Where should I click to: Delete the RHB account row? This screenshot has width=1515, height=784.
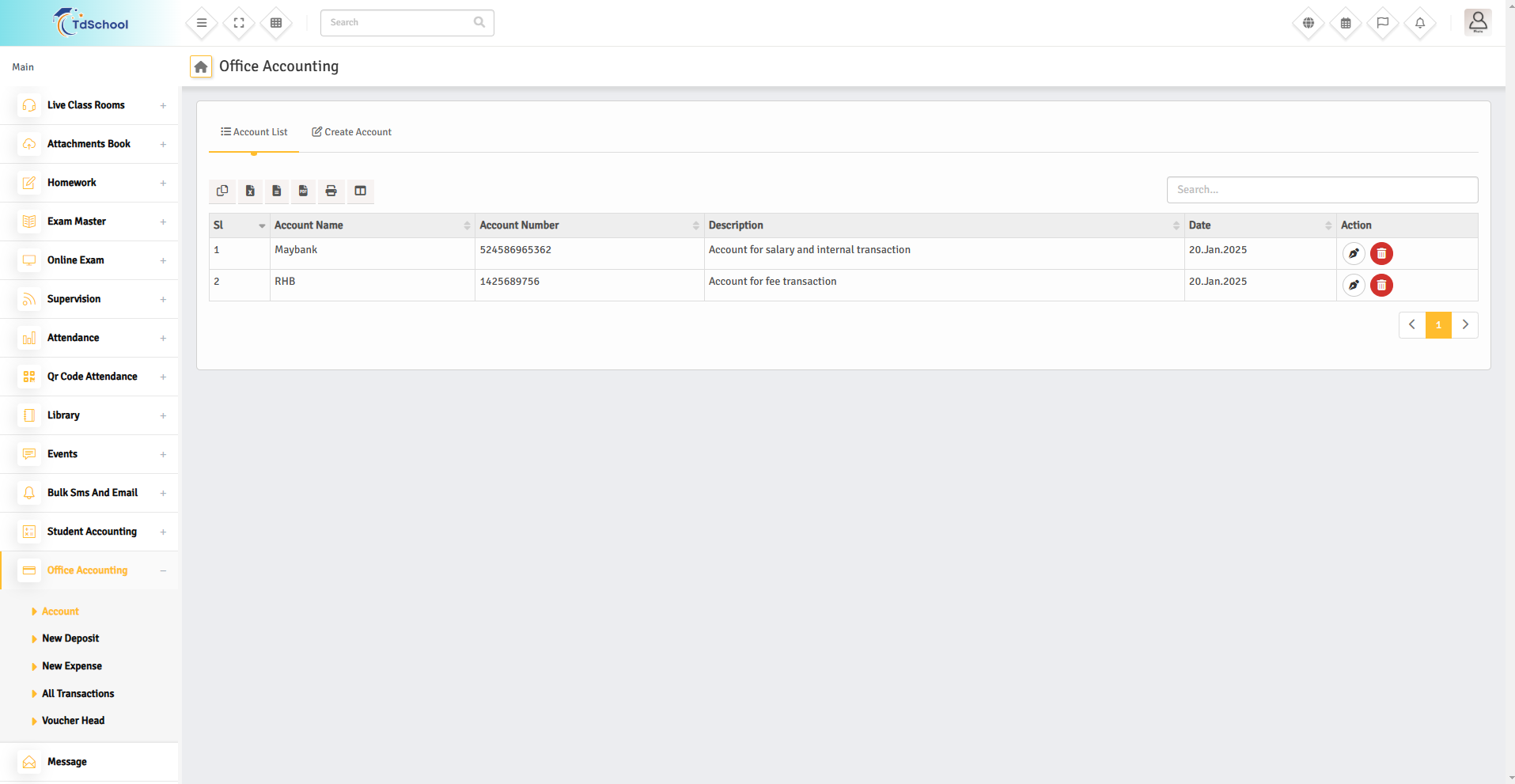coord(1381,286)
